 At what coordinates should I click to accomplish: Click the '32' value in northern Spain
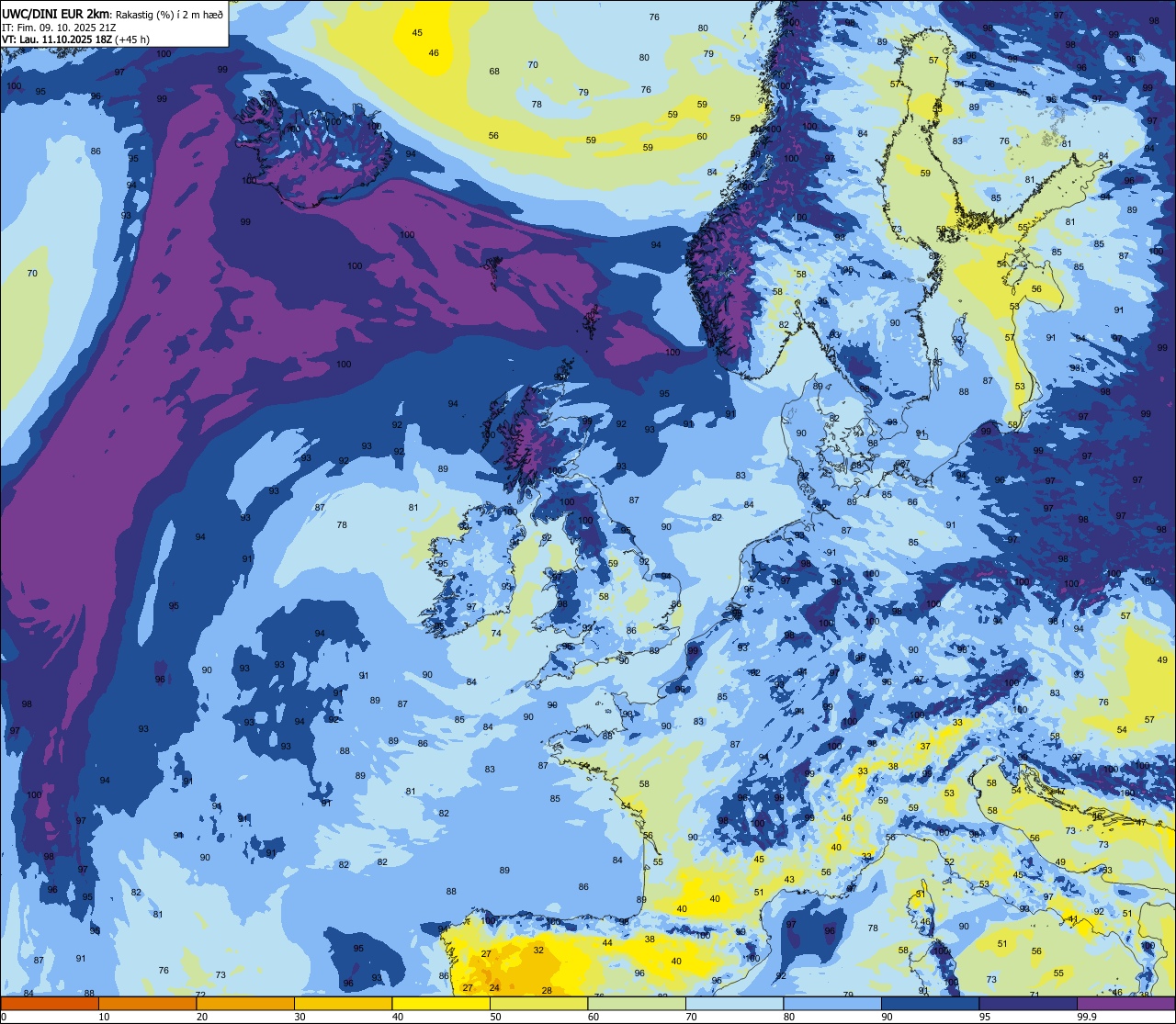coord(538,951)
